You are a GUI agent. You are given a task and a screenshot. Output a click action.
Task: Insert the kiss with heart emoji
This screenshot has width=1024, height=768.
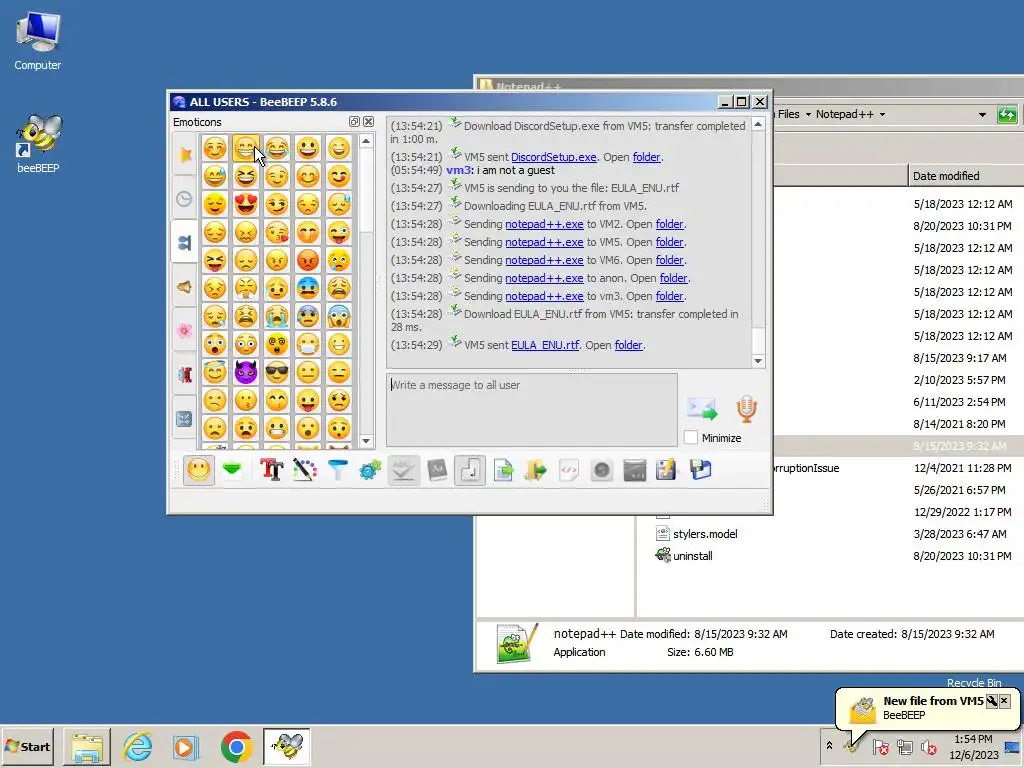pos(277,232)
